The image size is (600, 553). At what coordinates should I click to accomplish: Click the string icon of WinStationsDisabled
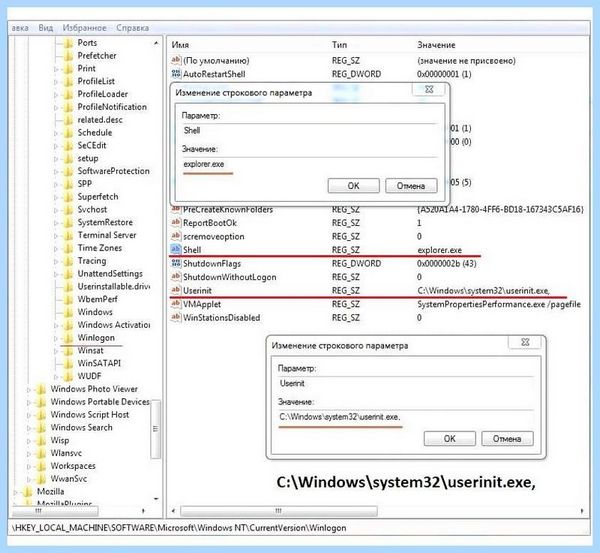tap(176, 317)
